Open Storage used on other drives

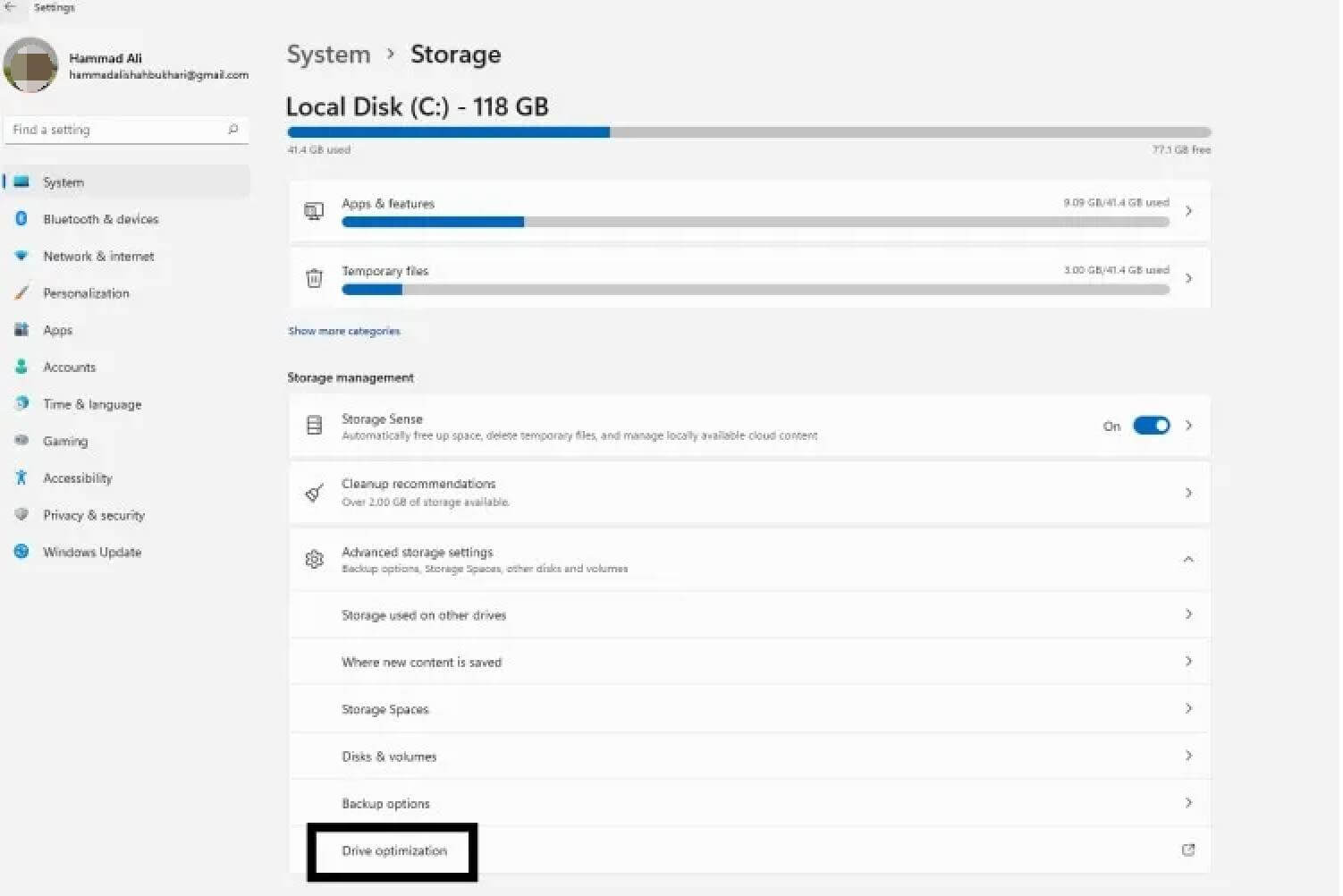pyautogui.click(x=749, y=614)
